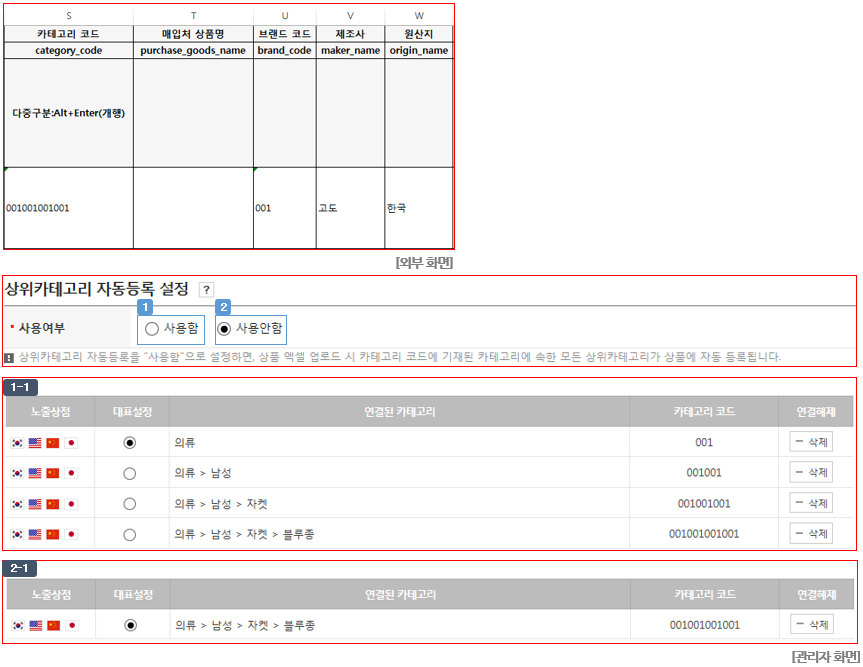Click the maker cell showing 고도
This screenshot has width=863, height=667.
tap(351, 208)
